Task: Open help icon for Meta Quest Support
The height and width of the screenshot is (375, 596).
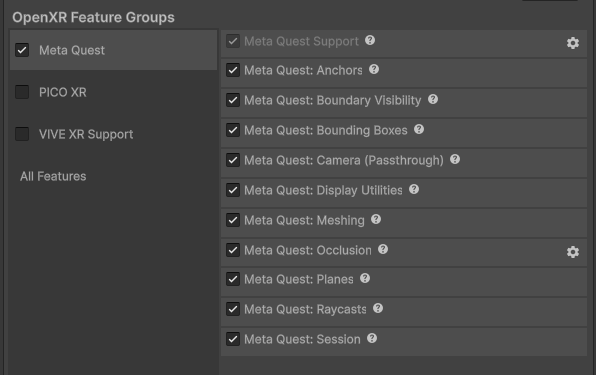Action: pos(370,40)
